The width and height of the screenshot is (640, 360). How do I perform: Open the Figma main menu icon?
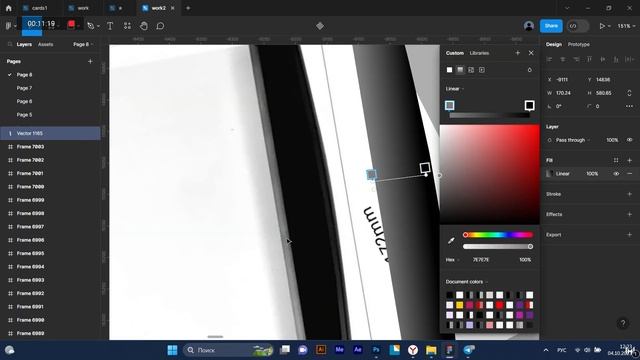(8, 26)
